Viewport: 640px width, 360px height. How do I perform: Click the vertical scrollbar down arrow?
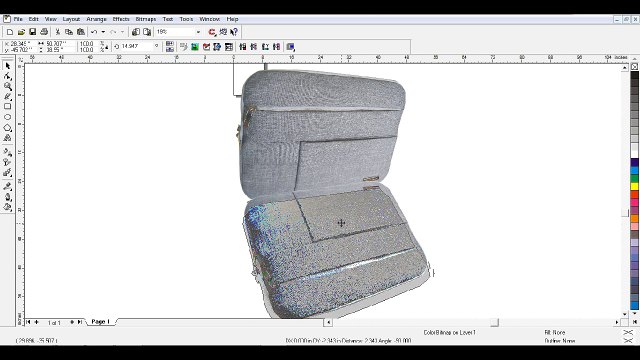coord(625,314)
